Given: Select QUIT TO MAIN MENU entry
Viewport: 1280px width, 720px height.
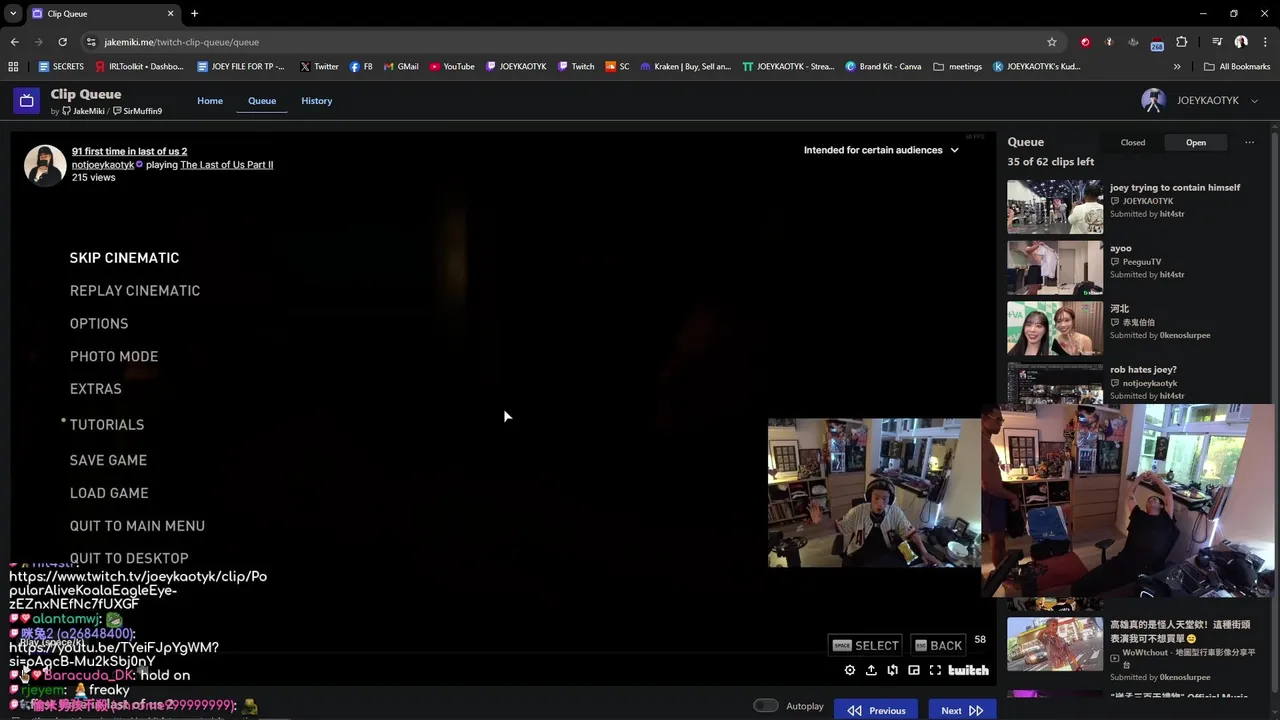Looking at the screenshot, I should [137, 526].
